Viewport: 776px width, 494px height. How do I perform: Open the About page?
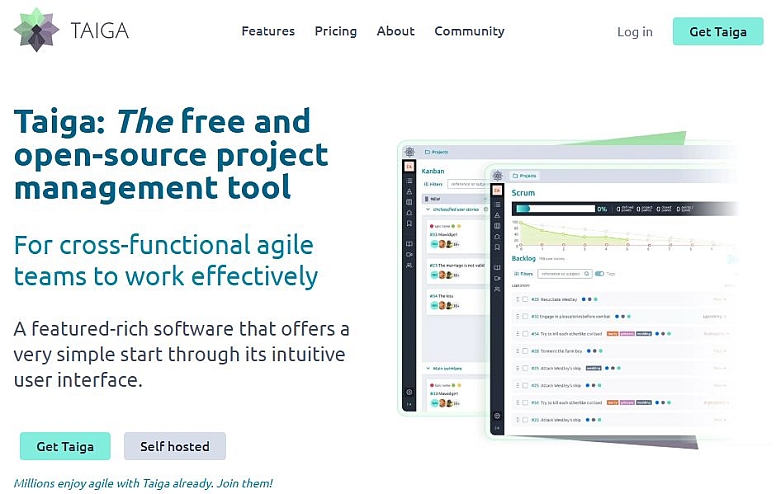click(x=395, y=31)
